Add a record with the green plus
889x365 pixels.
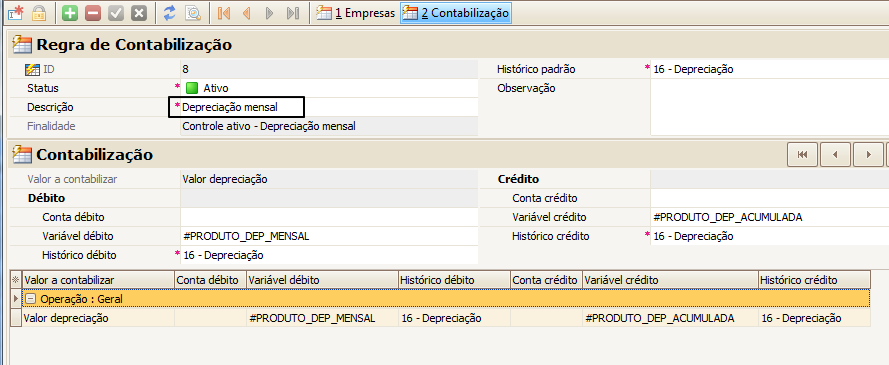coord(70,12)
